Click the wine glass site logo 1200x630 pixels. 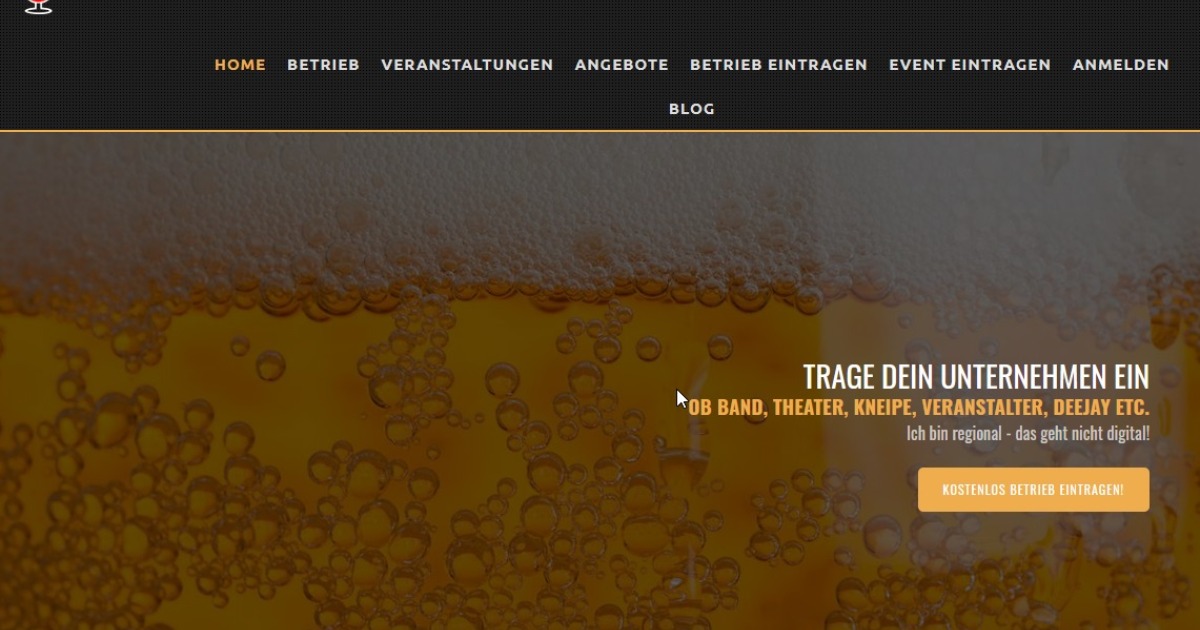tap(38, 6)
